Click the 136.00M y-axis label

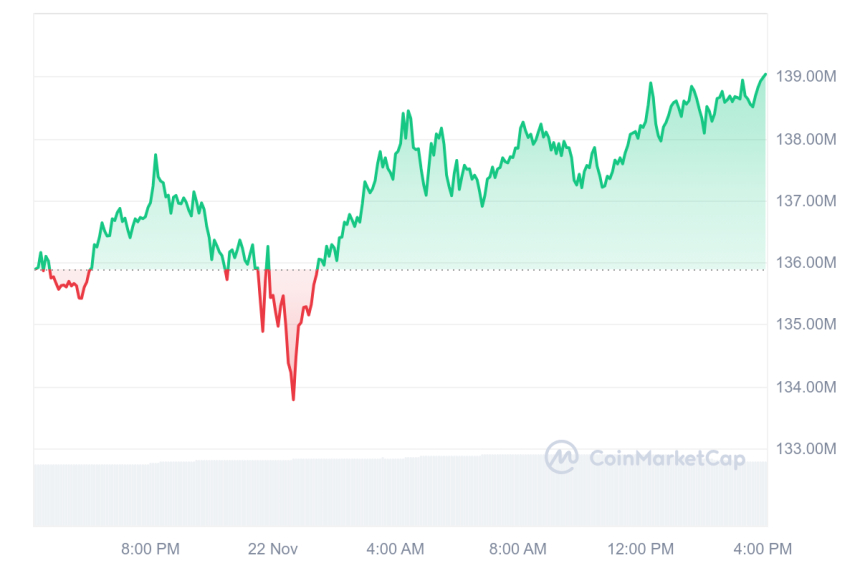point(808,263)
